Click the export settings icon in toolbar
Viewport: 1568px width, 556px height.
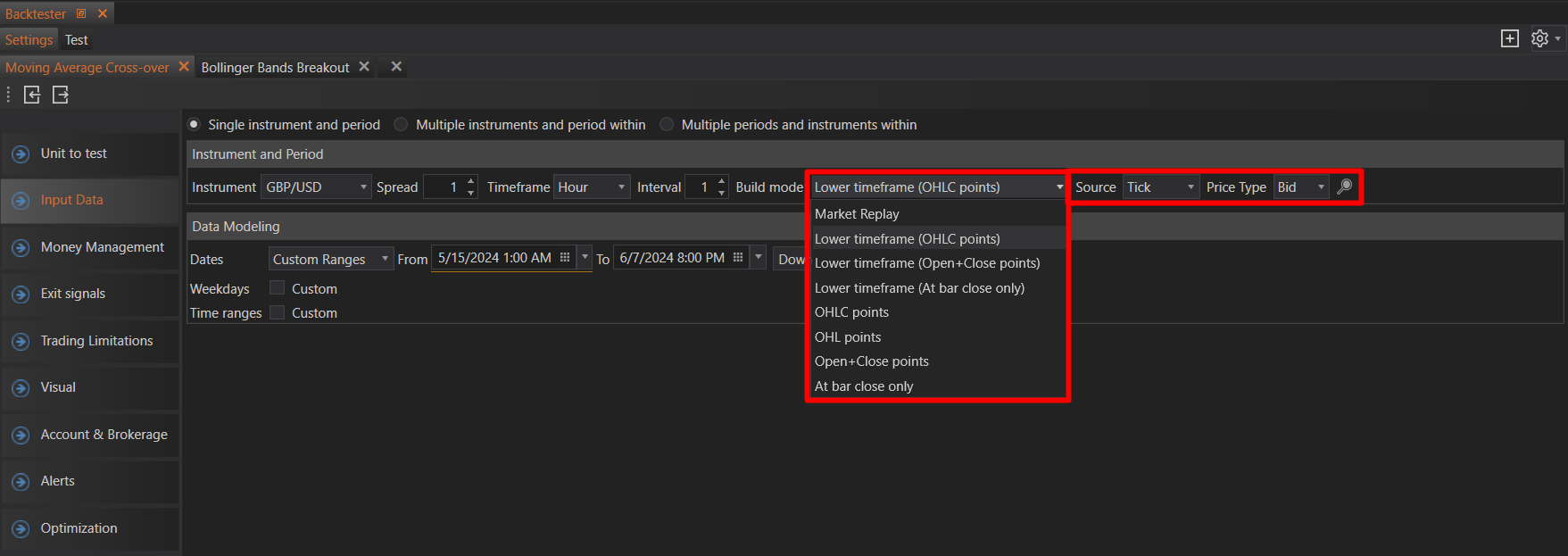pyautogui.click(x=61, y=95)
